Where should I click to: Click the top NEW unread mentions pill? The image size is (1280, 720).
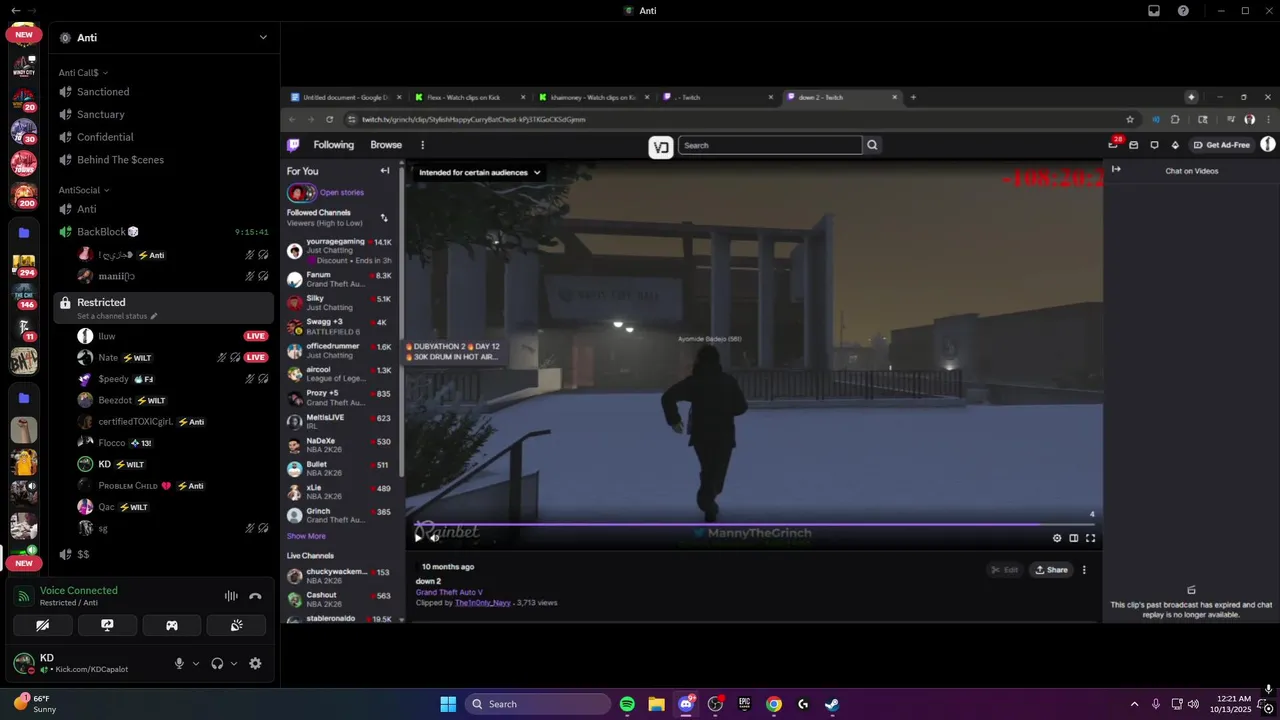coord(24,34)
